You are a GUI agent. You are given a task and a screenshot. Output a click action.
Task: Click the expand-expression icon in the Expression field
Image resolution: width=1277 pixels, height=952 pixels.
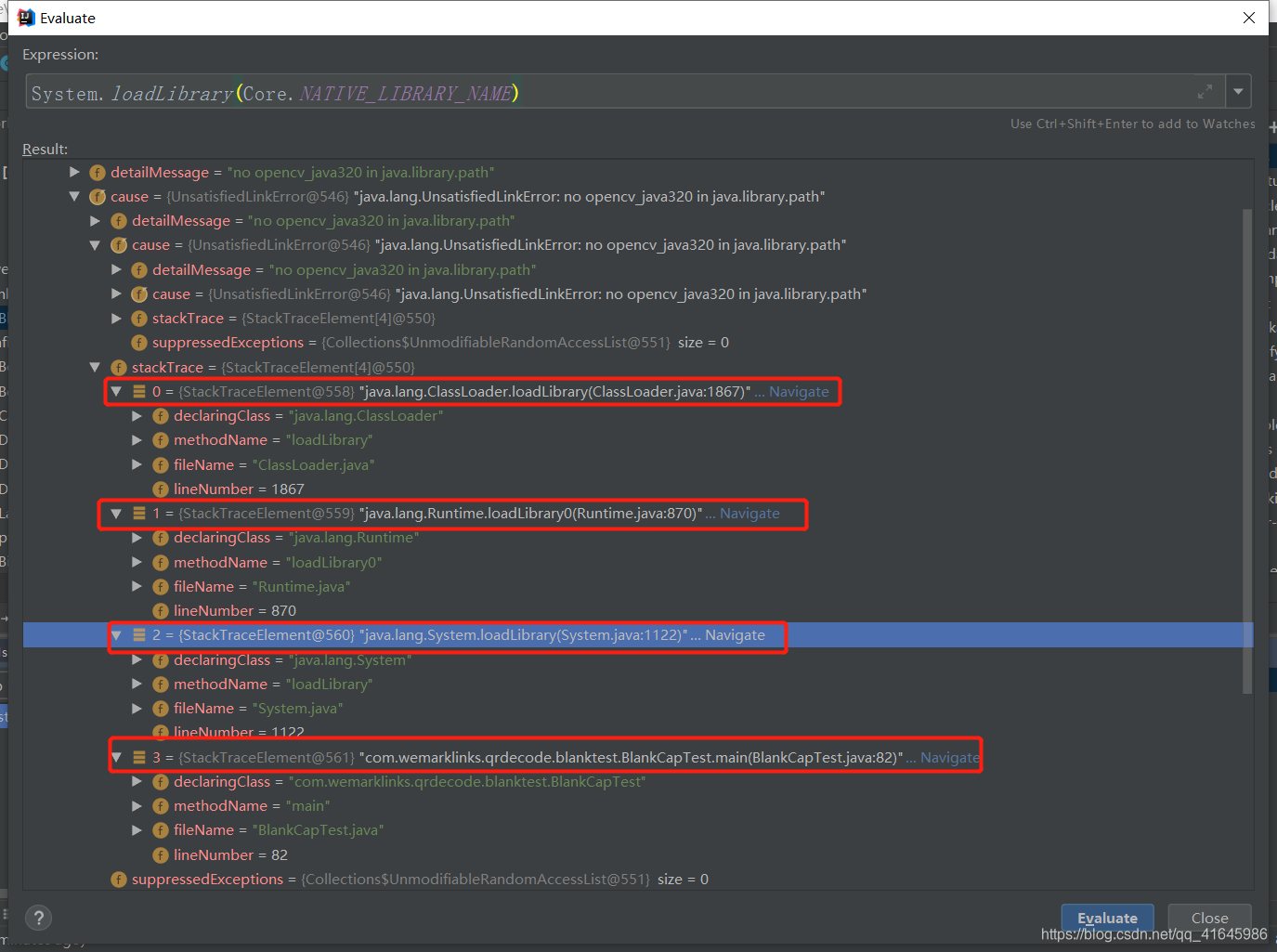1205,90
